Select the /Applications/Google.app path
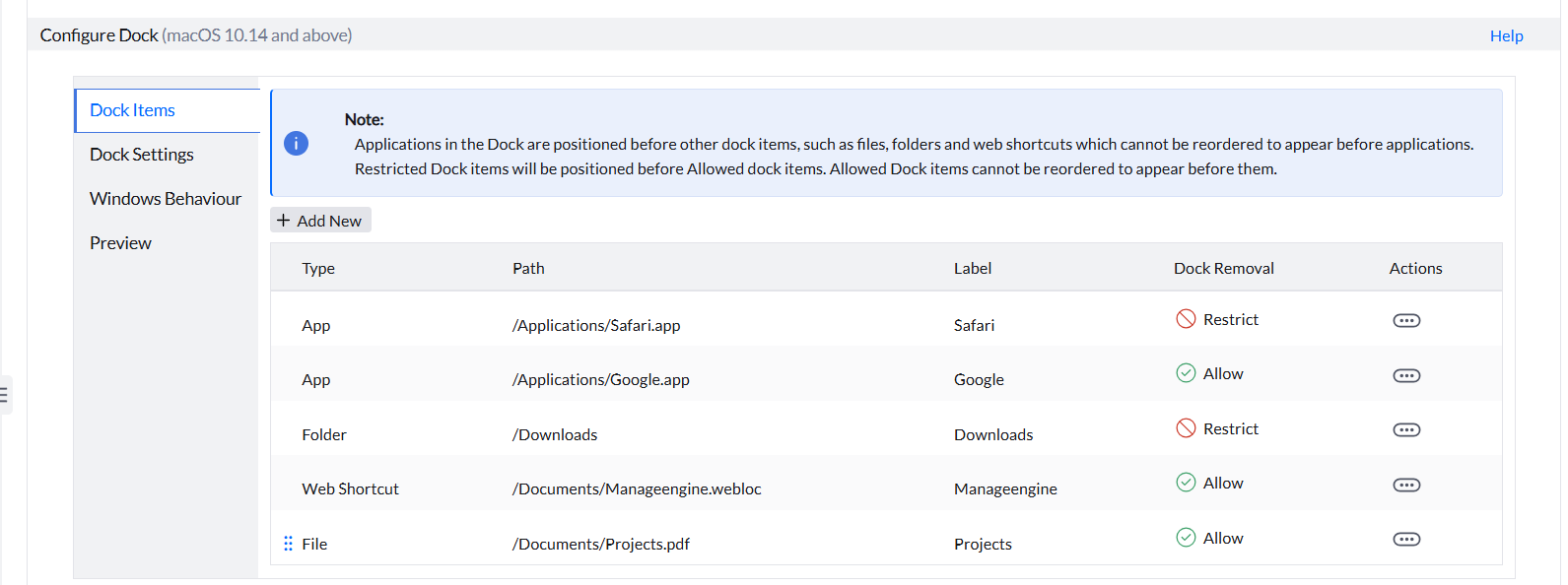 (601, 380)
